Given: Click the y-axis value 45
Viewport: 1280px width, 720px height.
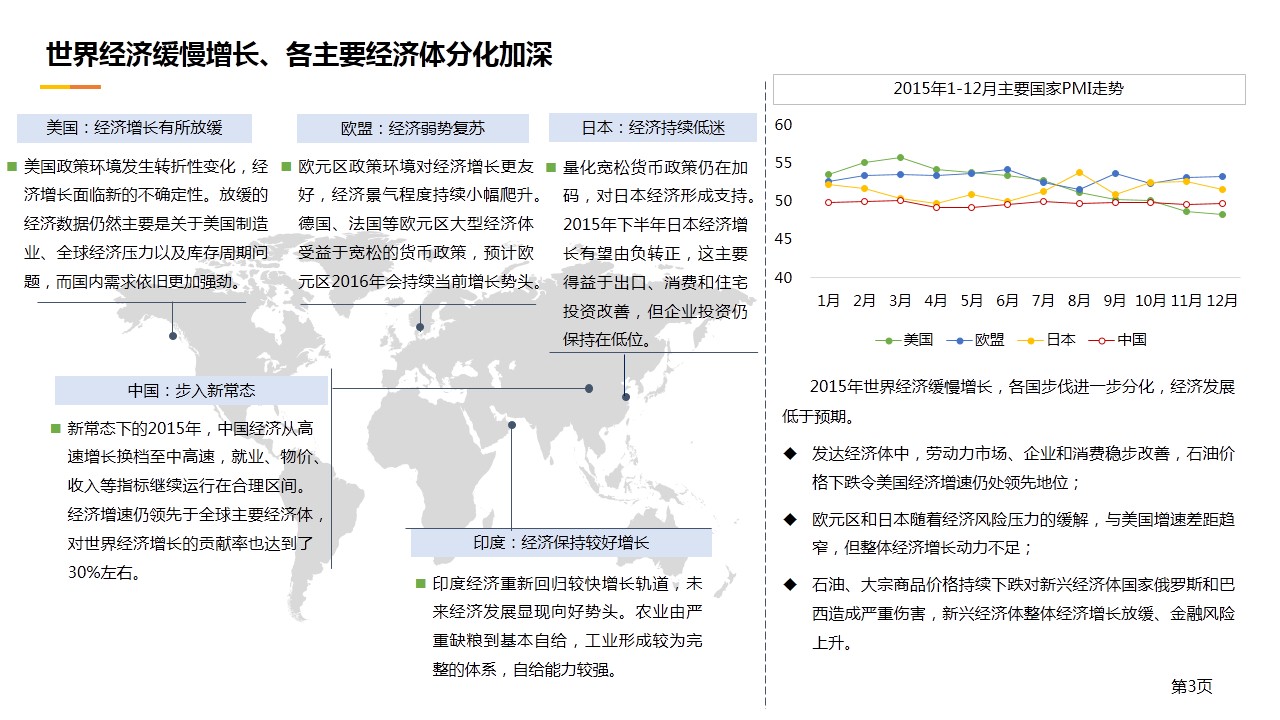Looking at the screenshot, I should (784, 239).
